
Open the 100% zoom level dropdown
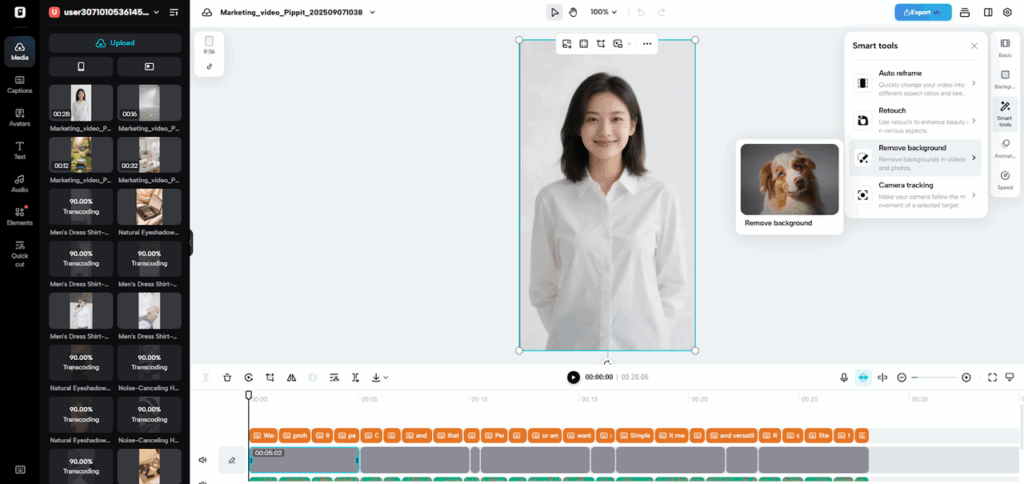pyautogui.click(x=603, y=12)
